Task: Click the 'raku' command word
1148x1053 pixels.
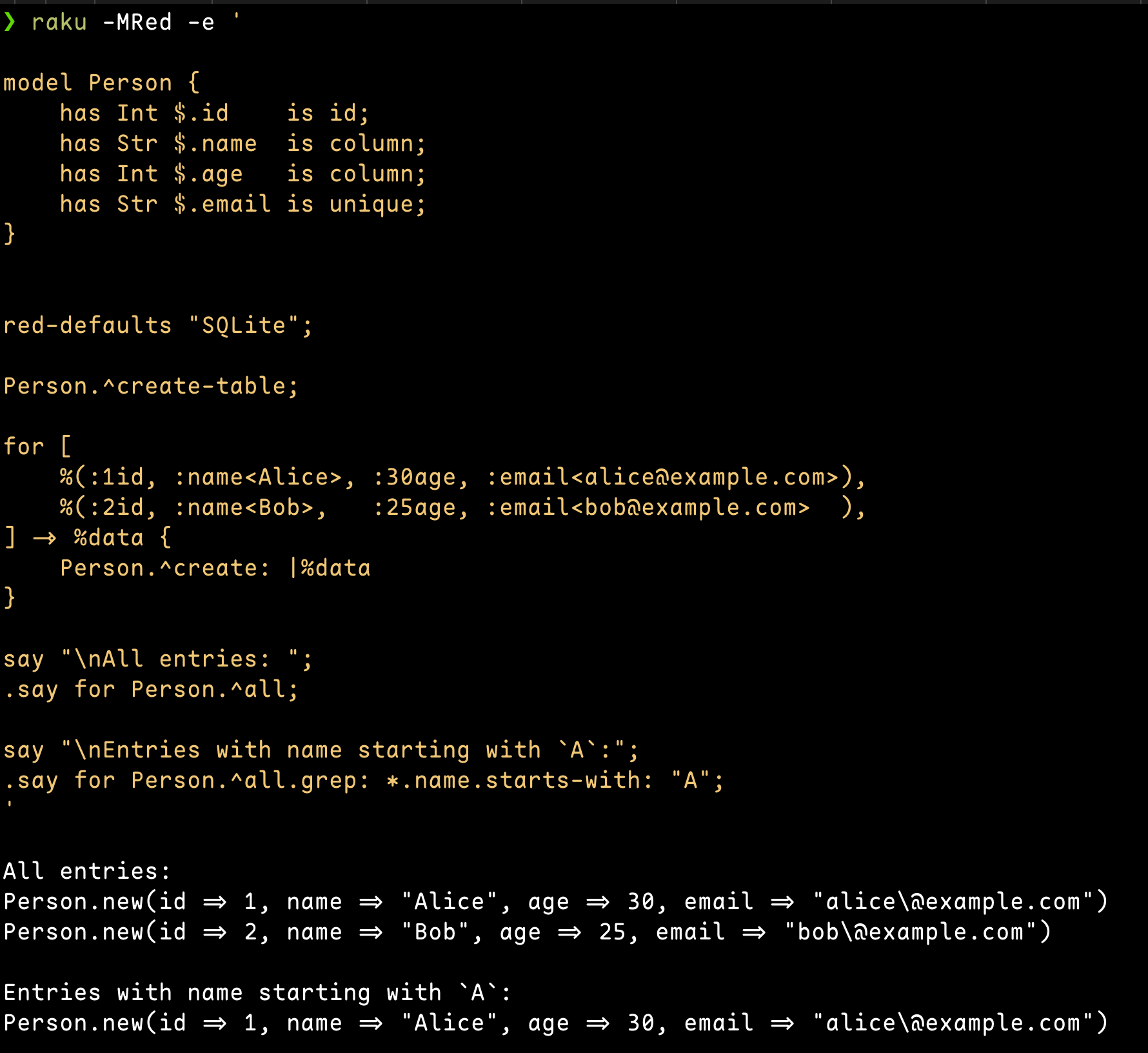Action: 59,23
